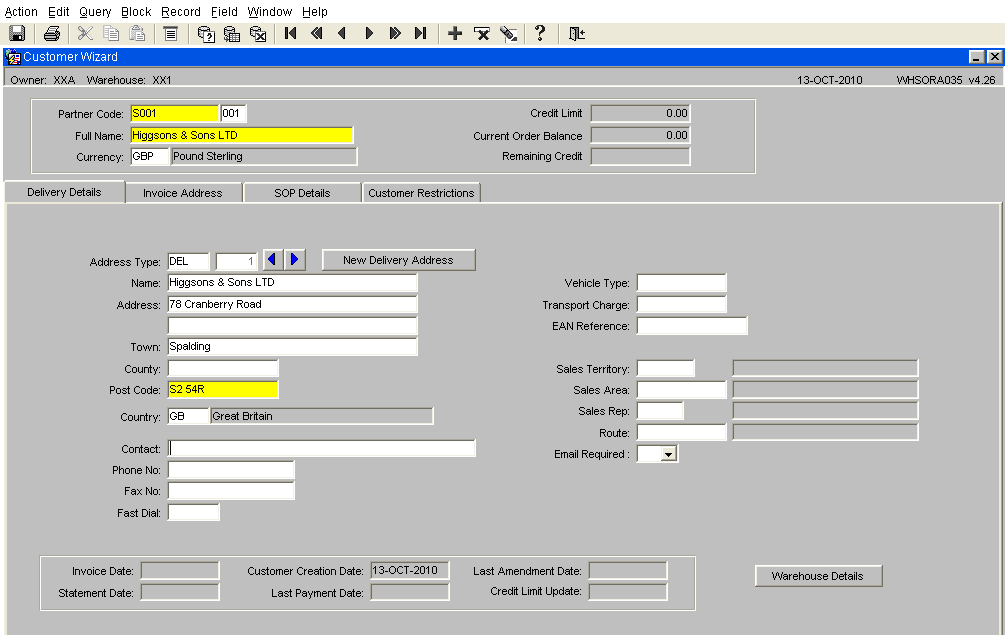Go to previous block double-arrow icon

click(317, 33)
